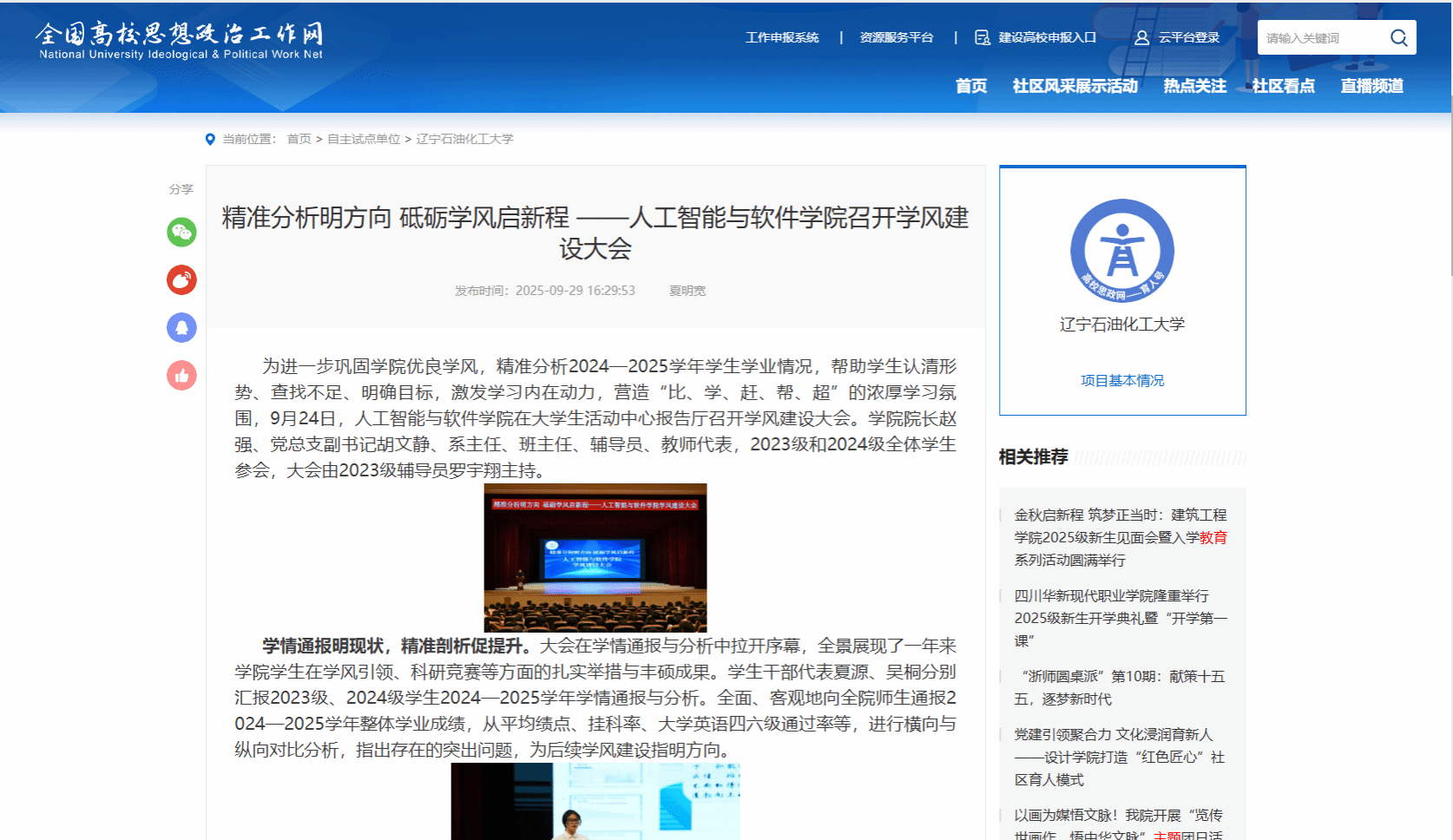Click breadcrumb link 自主试点单位

pyautogui.click(x=364, y=139)
